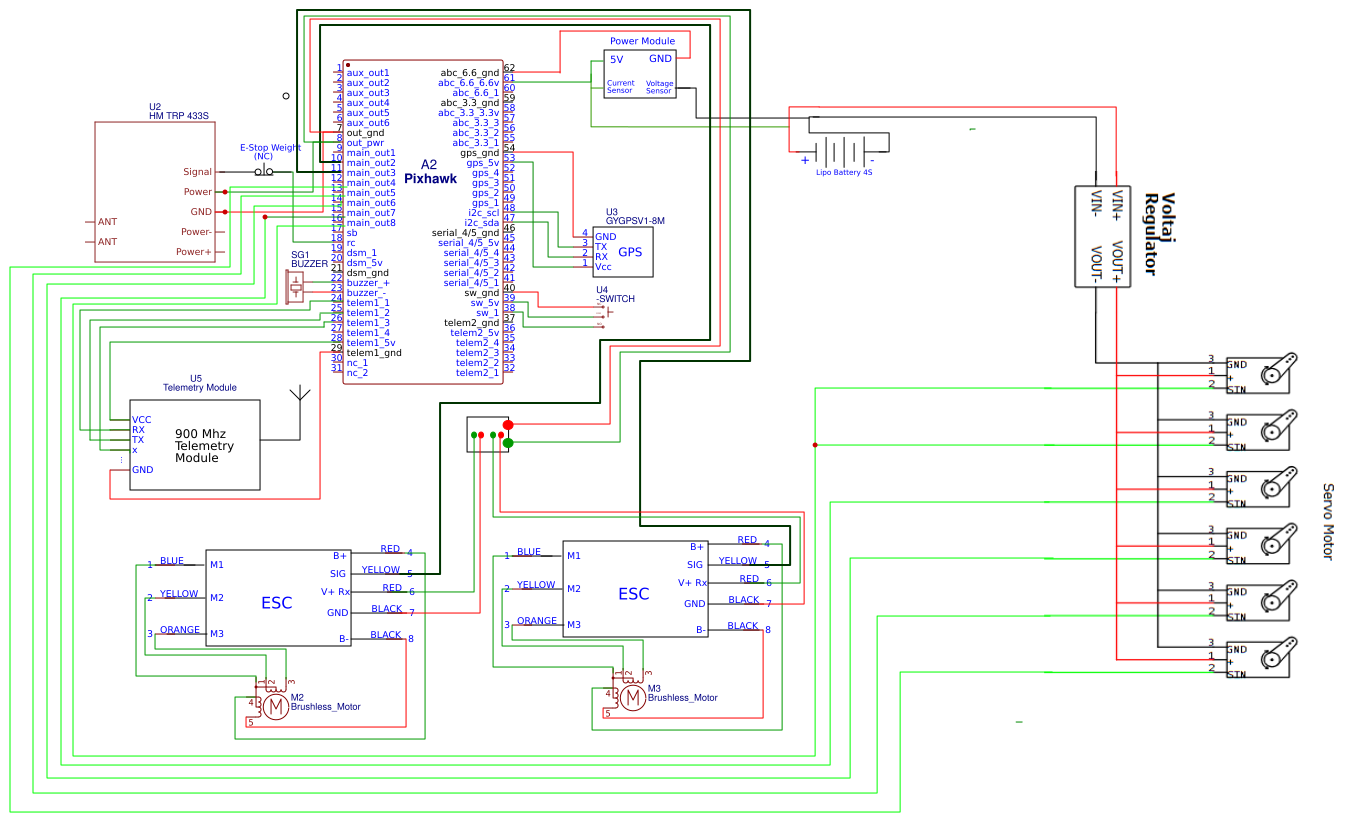The image size is (1345, 822).
Task: Select the VOUT+ regulator terminal label
Action: pyautogui.click(x=1119, y=263)
